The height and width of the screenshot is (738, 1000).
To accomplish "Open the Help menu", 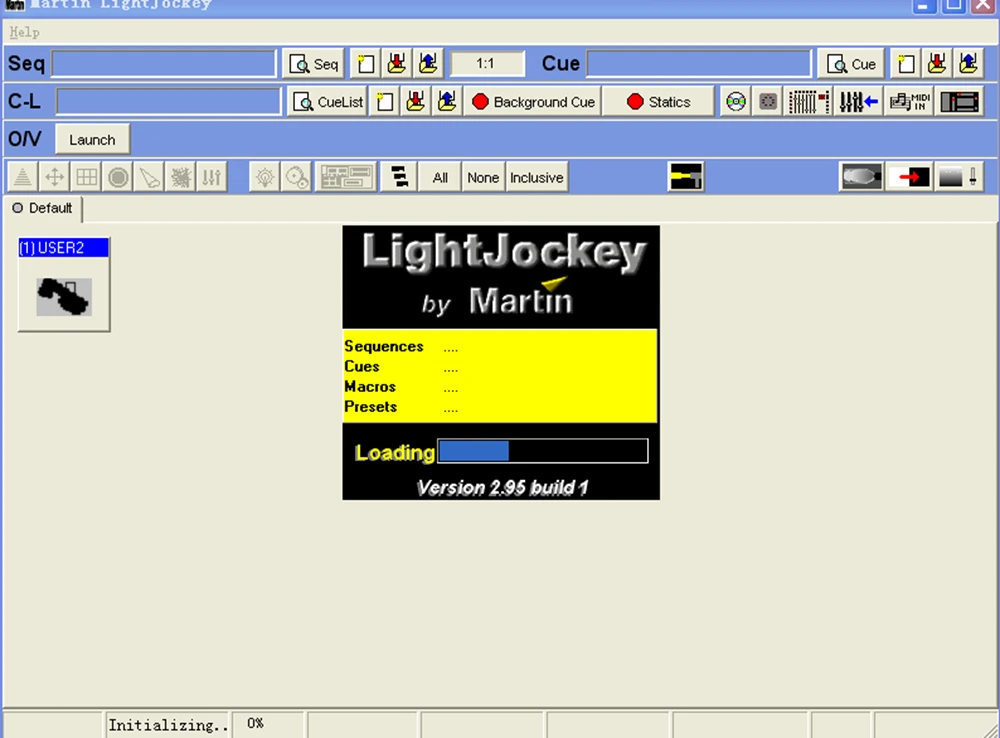I will (23, 32).
